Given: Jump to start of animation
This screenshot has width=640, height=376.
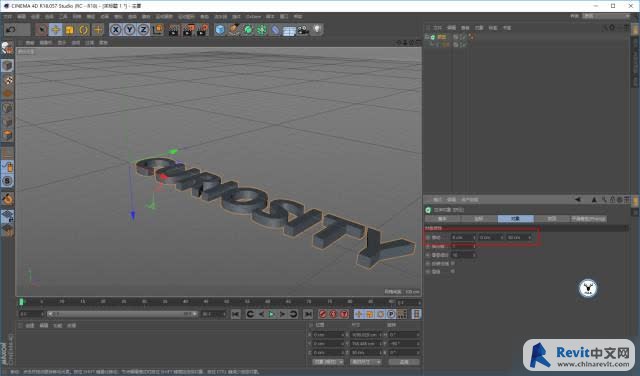Looking at the screenshot, I should [236, 314].
